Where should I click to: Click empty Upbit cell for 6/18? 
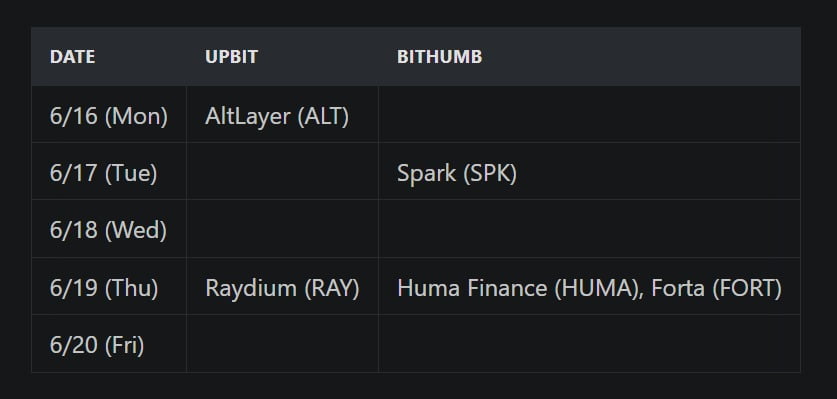282,230
